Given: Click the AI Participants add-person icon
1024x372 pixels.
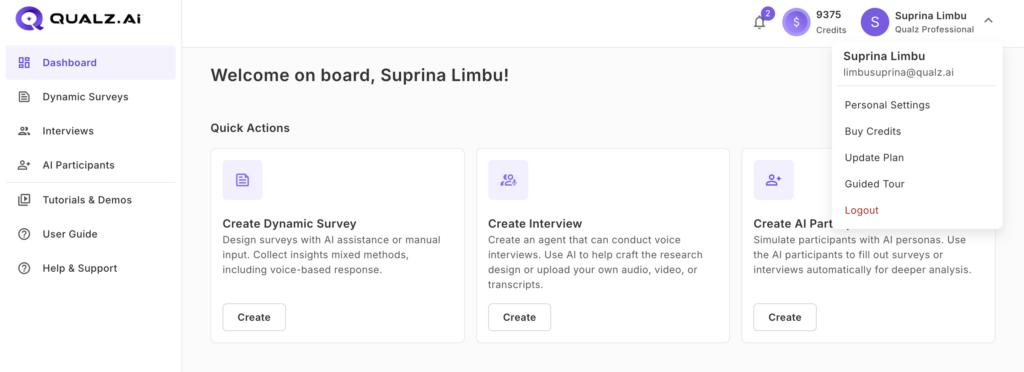Looking at the screenshot, I should (24, 165).
